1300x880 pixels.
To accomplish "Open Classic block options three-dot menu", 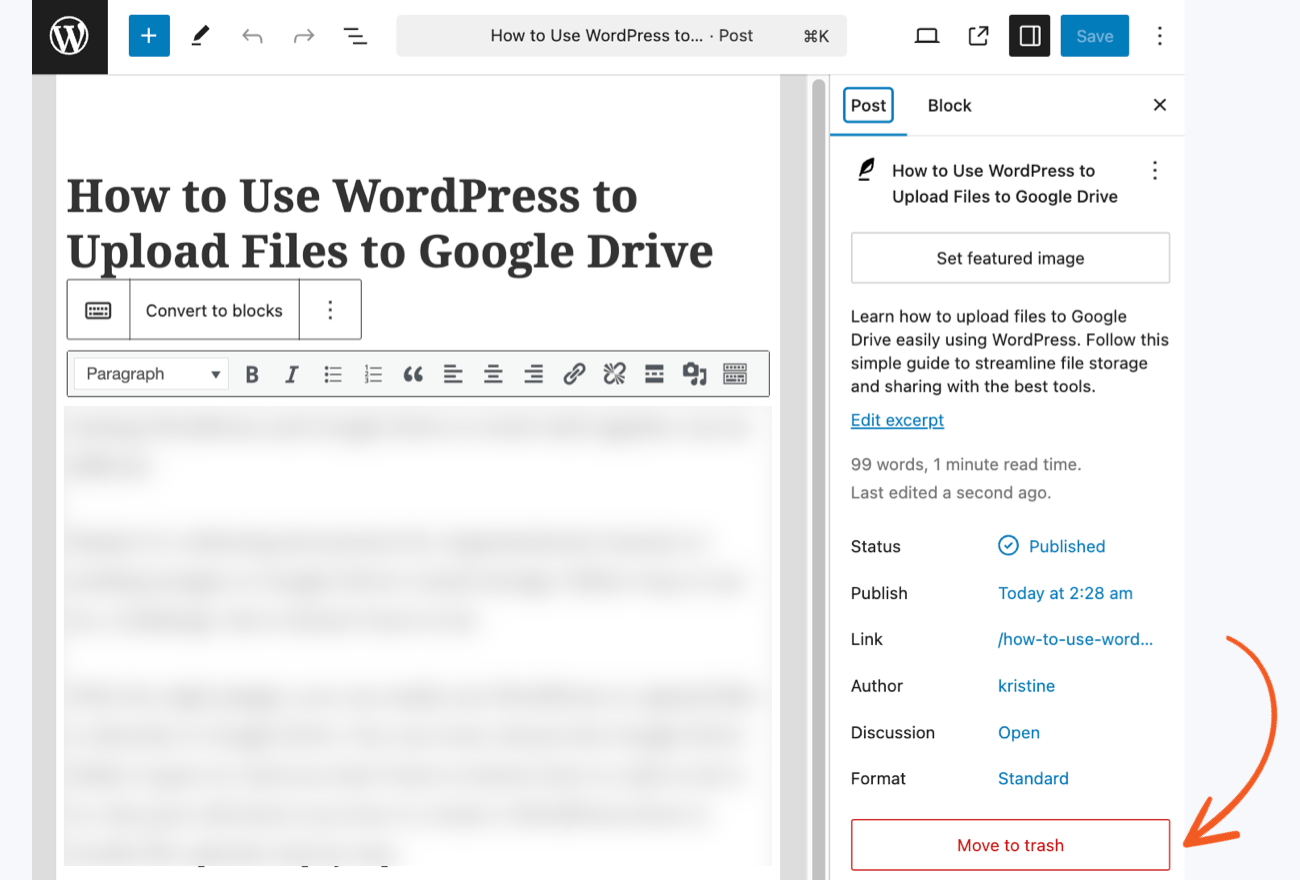I will pos(330,310).
